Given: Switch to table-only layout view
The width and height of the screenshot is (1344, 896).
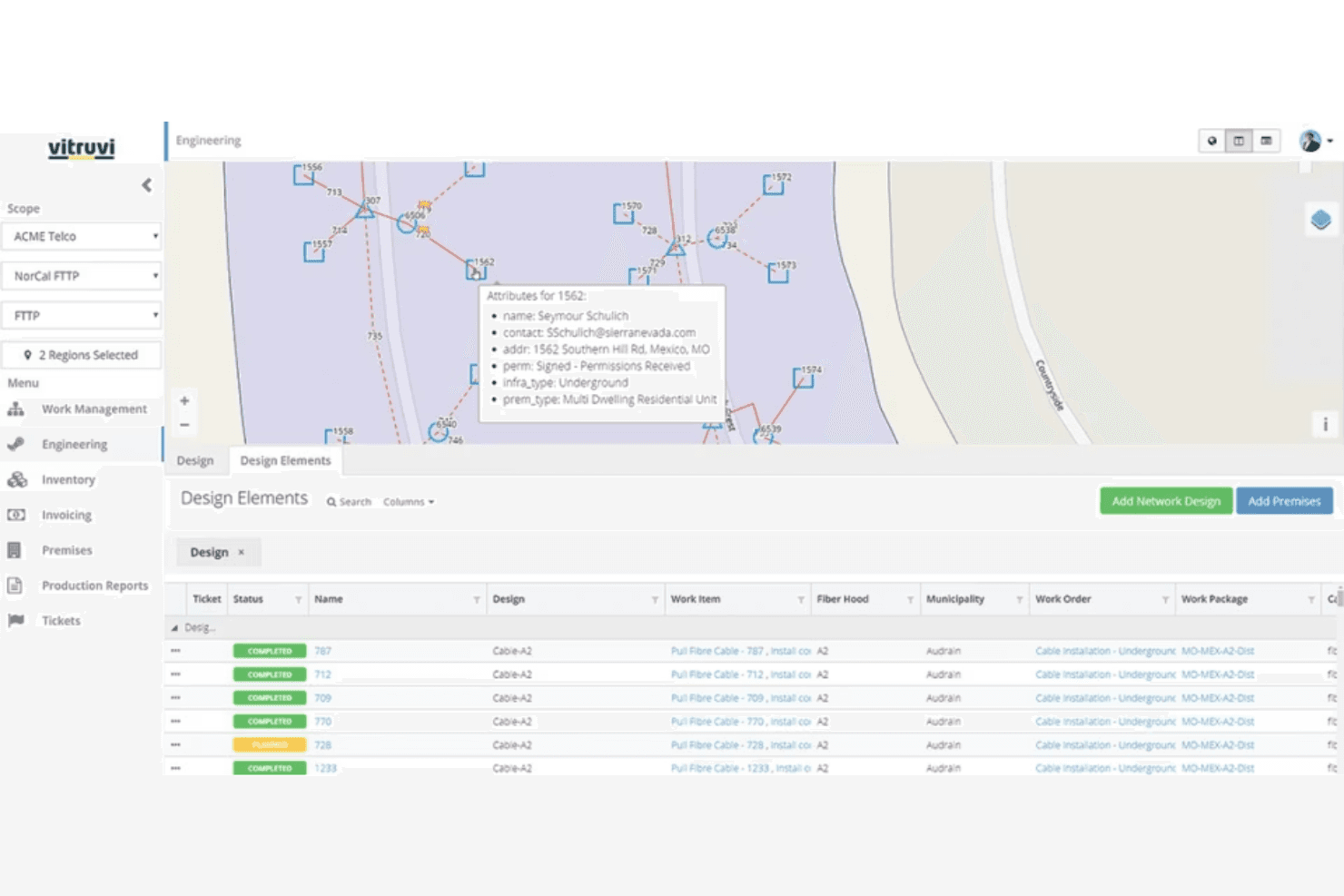Looking at the screenshot, I should click(1266, 141).
